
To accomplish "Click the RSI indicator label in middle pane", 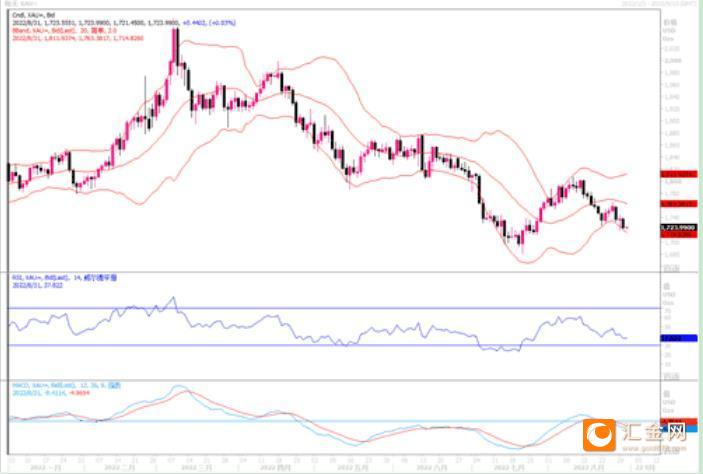I will 65,278.
